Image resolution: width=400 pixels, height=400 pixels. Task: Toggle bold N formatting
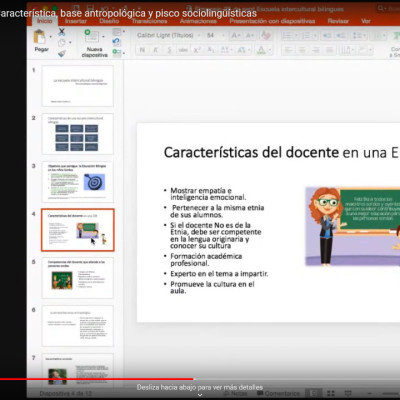142,50
